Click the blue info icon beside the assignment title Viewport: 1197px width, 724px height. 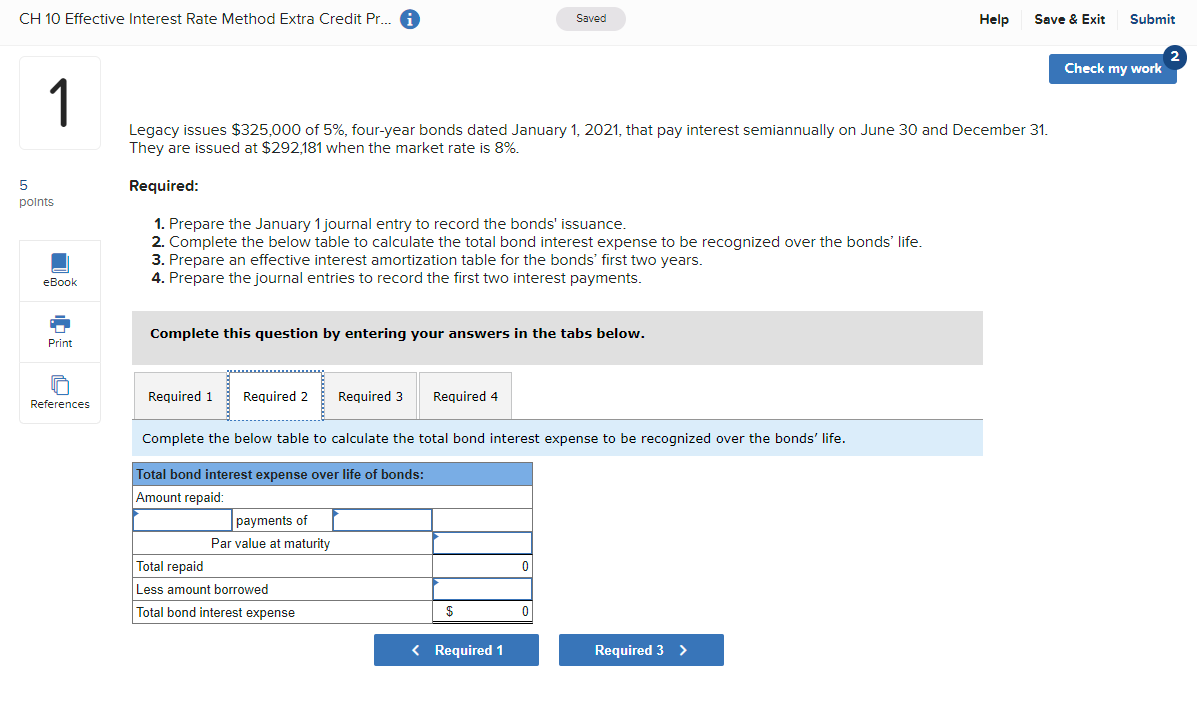click(410, 19)
